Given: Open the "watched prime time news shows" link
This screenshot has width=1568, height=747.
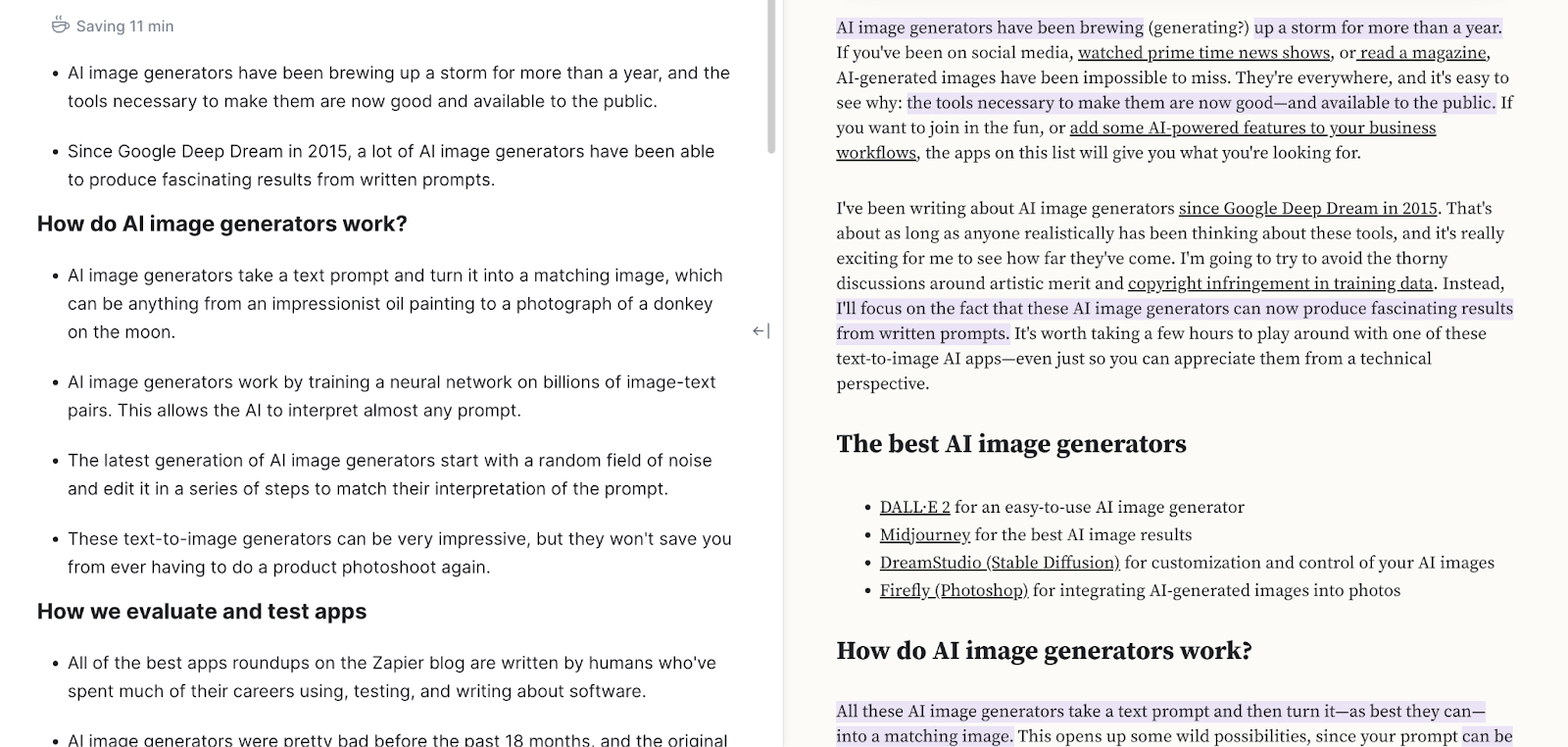Looking at the screenshot, I should coord(1203,53).
